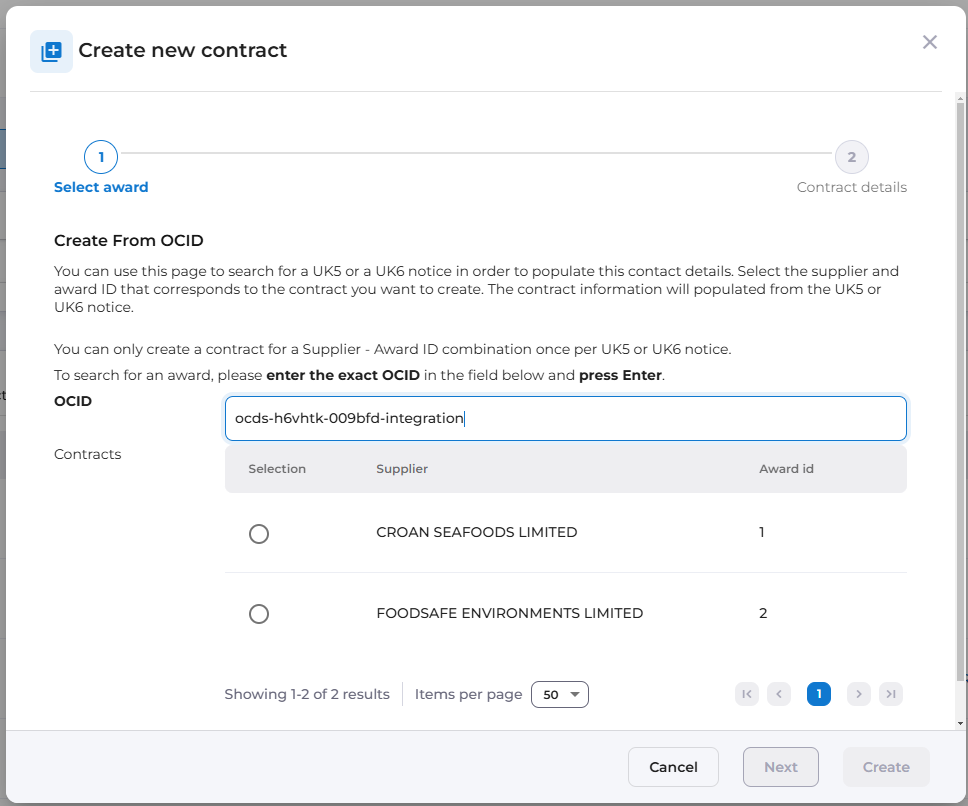968x806 pixels.
Task: Click step 1 Select award circle
Action: pyautogui.click(x=101, y=157)
